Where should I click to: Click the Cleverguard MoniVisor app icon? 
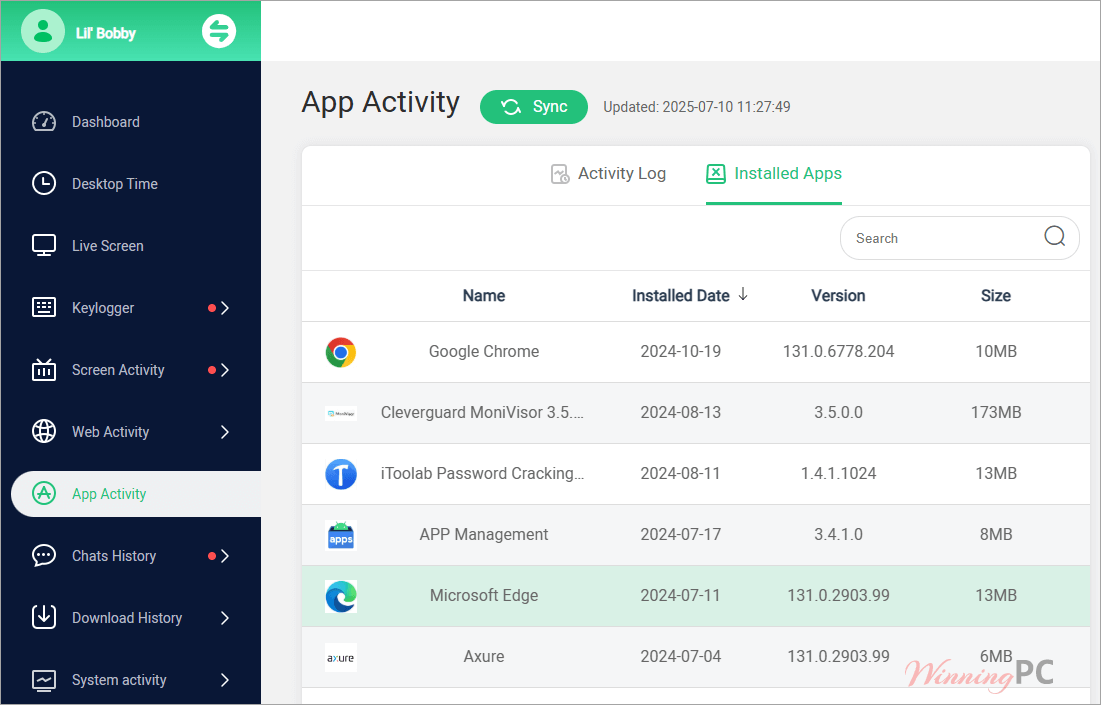coord(341,414)
